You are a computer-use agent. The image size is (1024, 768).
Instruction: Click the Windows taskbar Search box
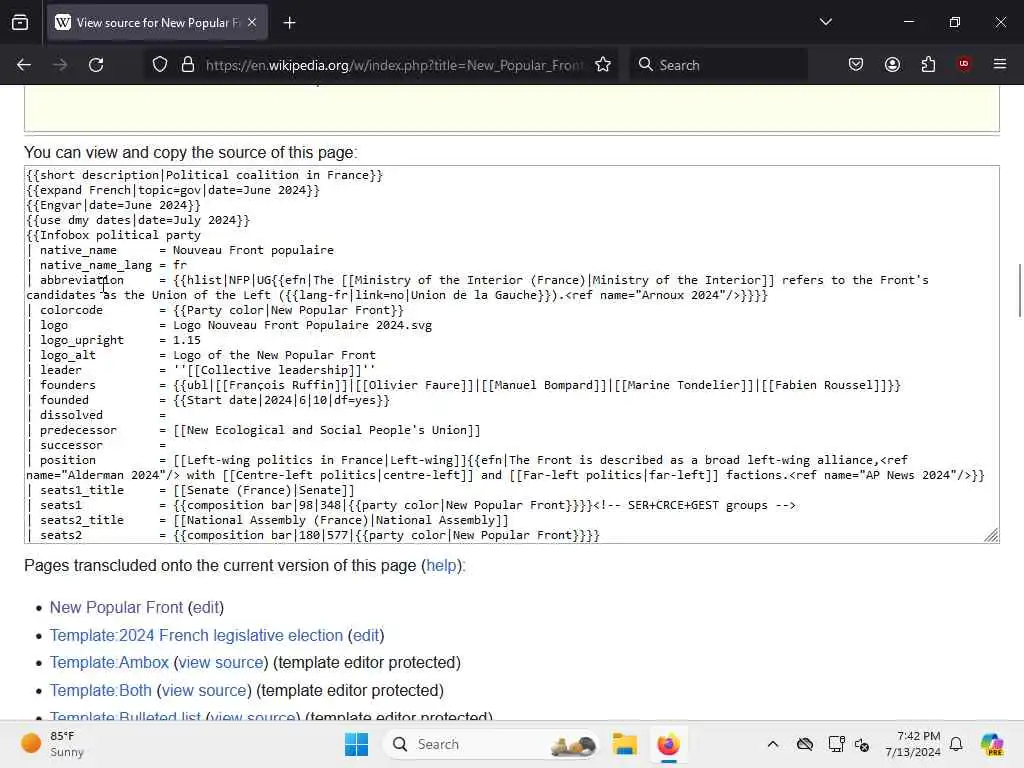click(492, 744)
